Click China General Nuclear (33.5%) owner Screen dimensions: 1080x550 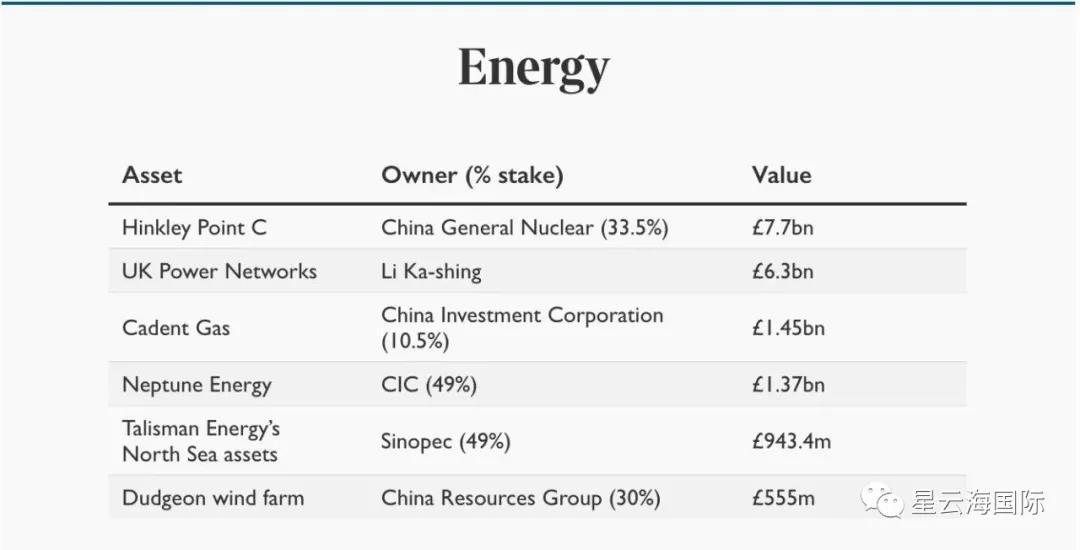(525, 228)
